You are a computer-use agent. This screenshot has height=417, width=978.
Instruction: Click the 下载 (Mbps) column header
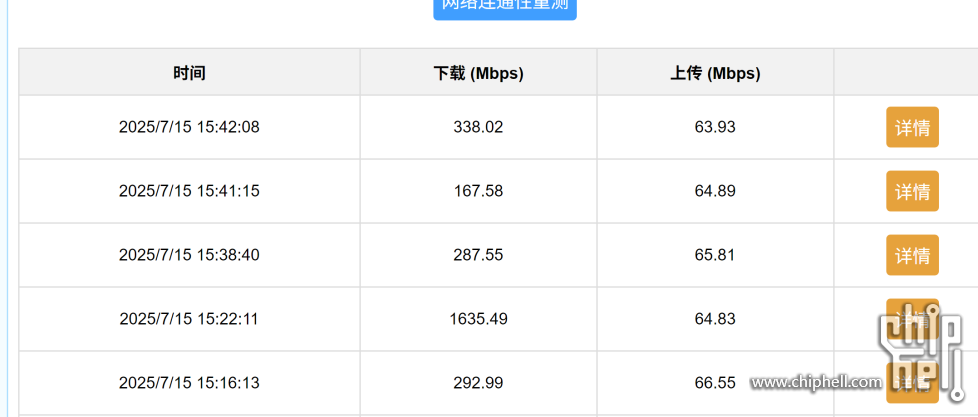(x=478, y=73)
